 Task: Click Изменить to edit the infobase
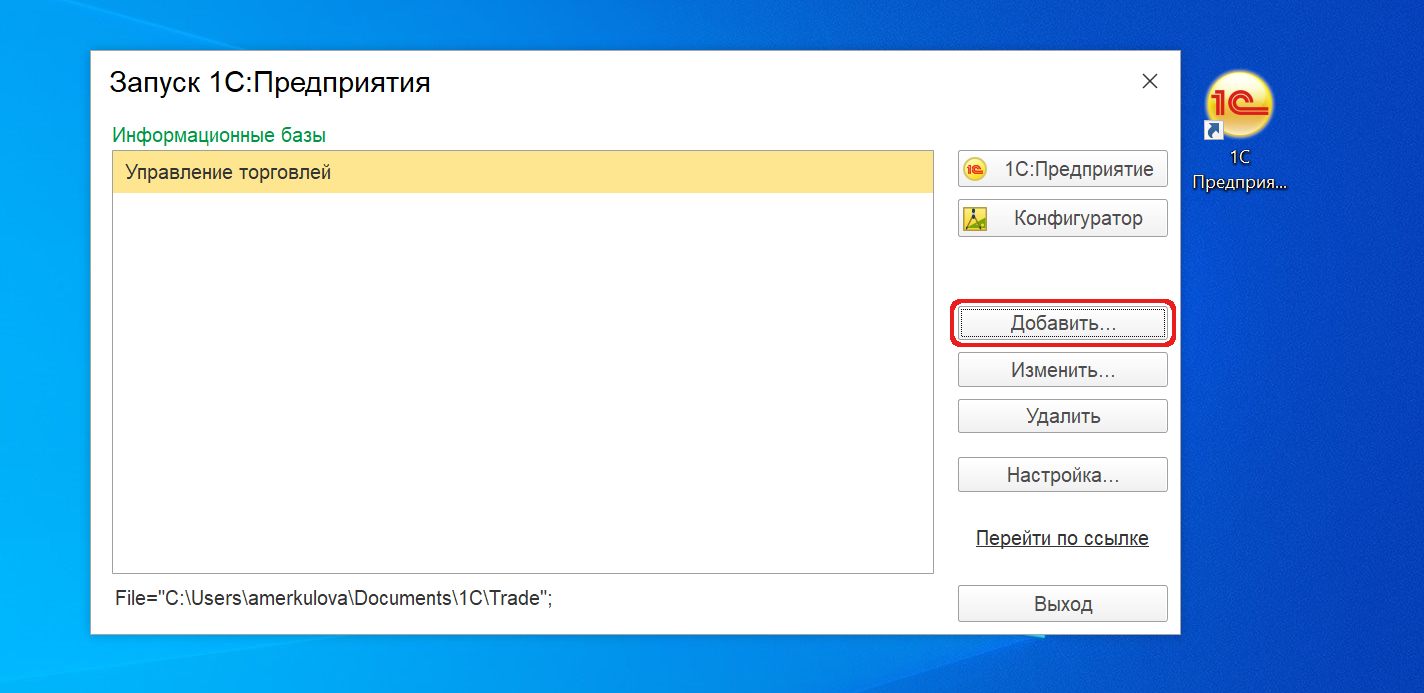1062,370
